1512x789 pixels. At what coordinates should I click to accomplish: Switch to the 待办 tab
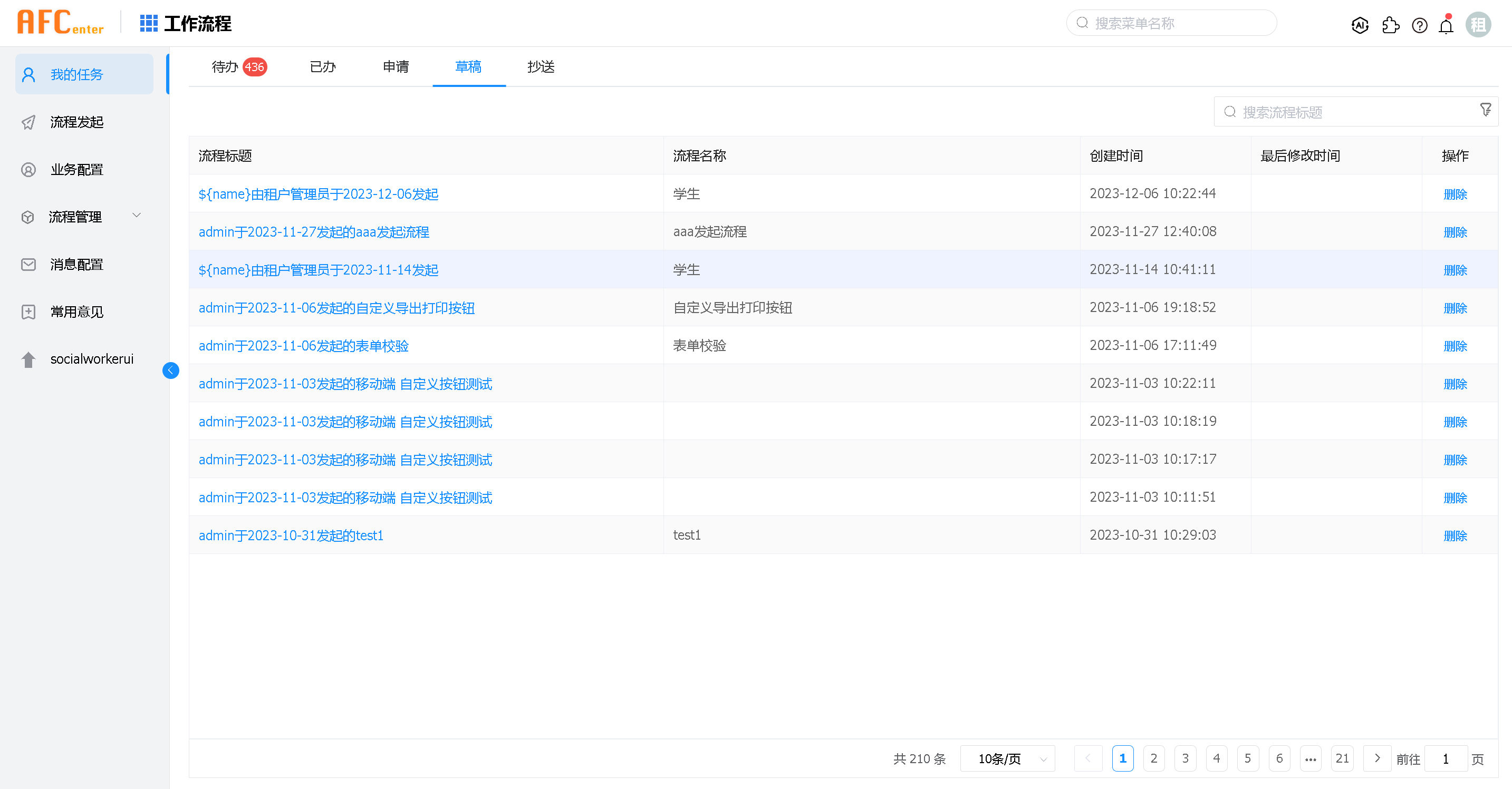(225, 67)
